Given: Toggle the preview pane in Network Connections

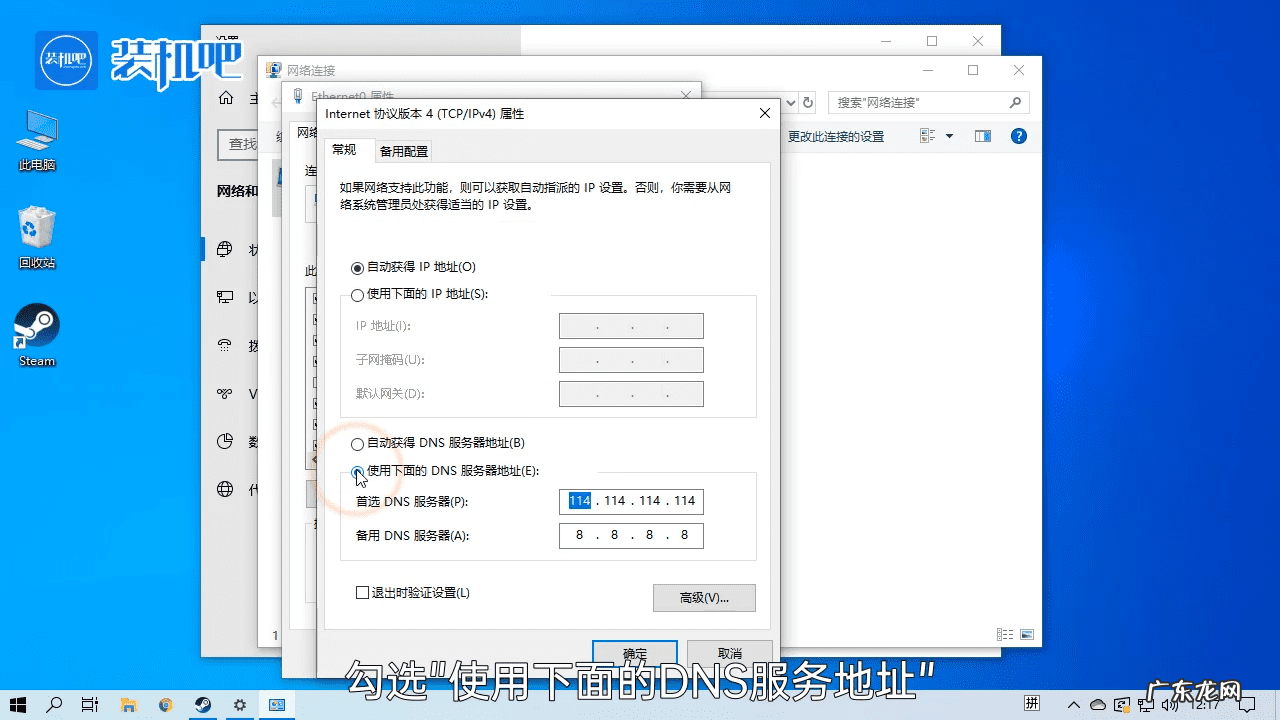Looking at the screenshot, I should (x=982, y=136).
